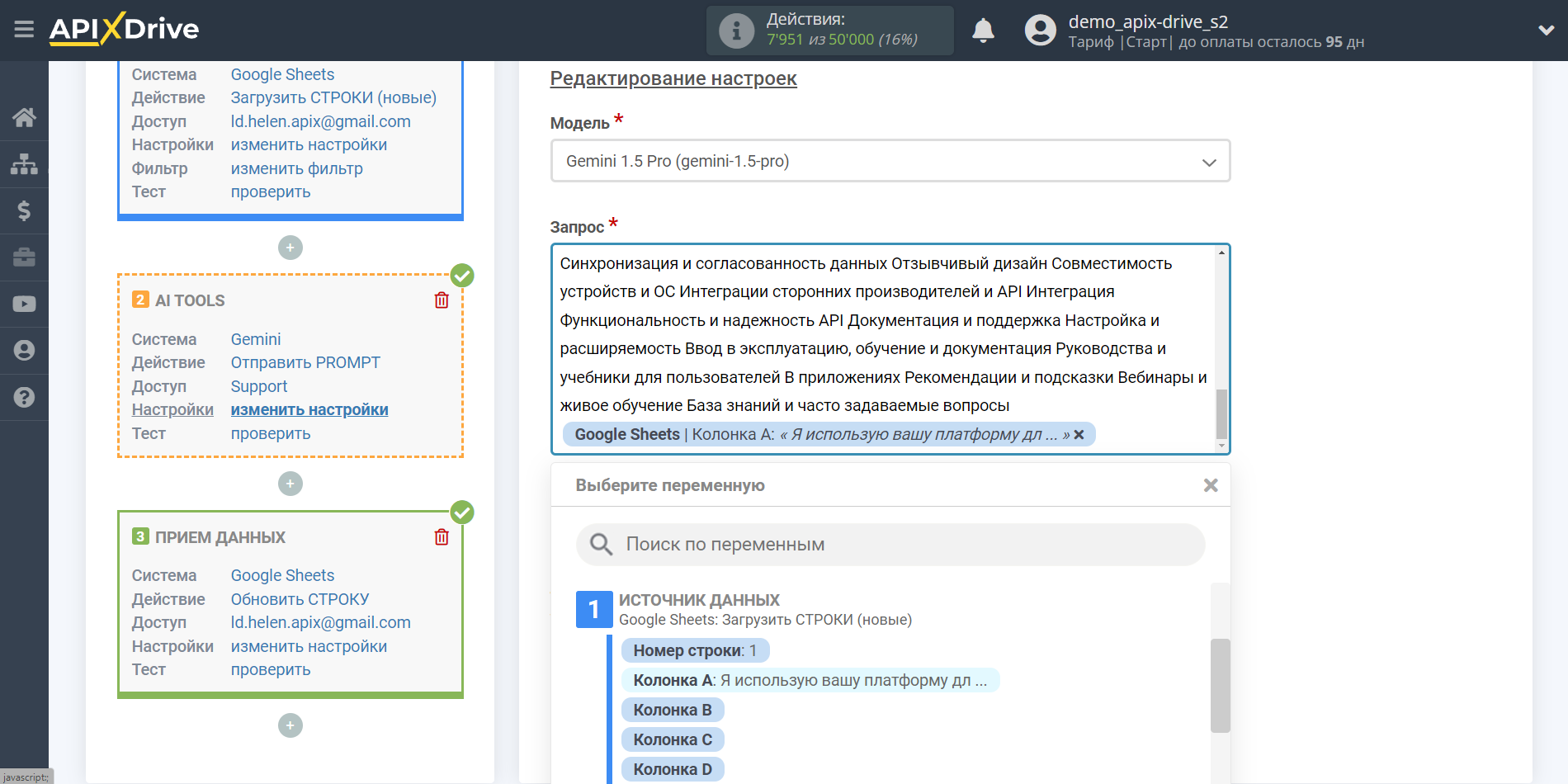1568x784 pixels.
Task: Click the demo_apix-drive_s2 username
Action: pyautogui.click(x=1148, y=21)
